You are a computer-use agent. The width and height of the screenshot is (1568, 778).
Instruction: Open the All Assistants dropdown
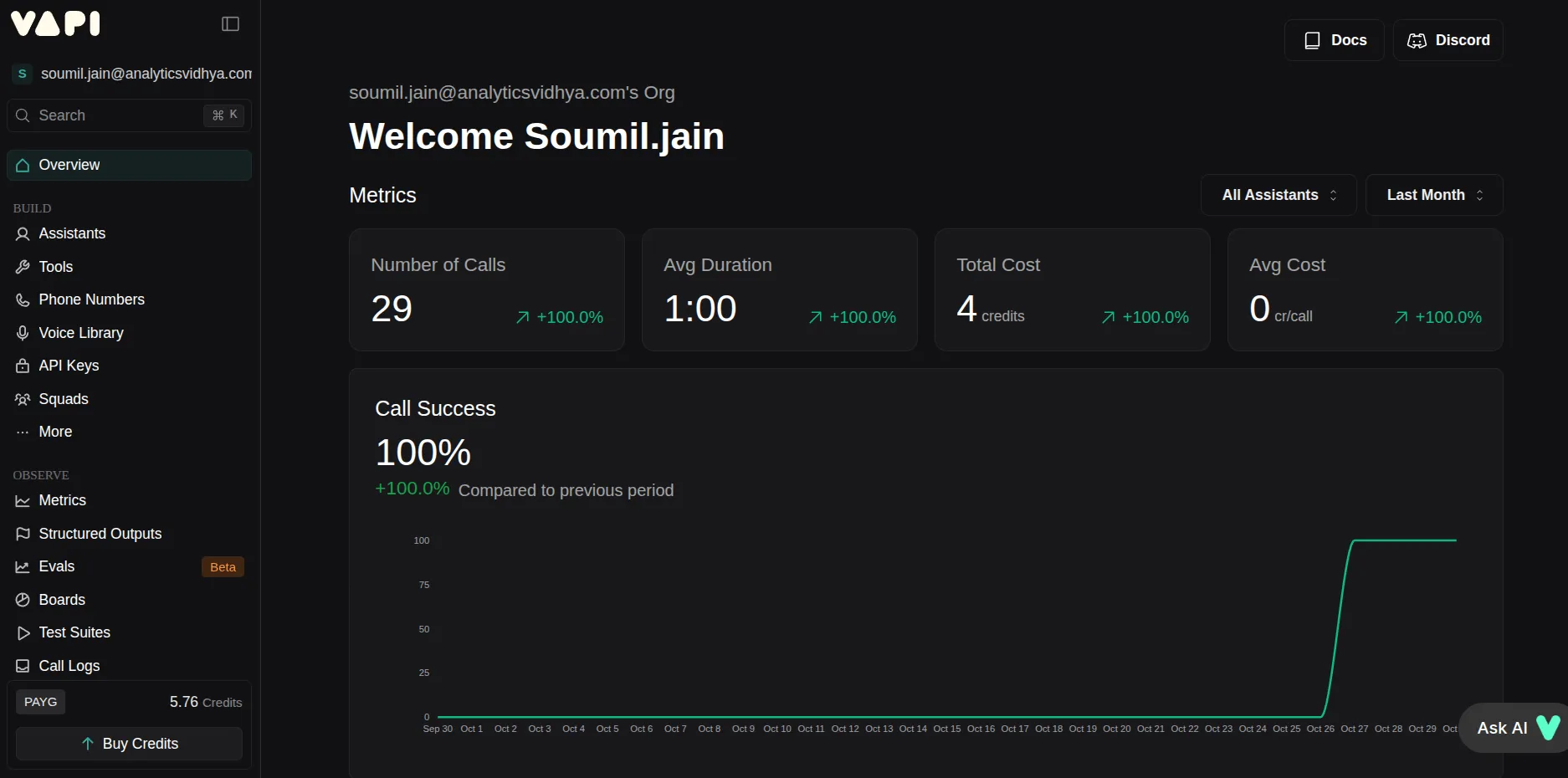pos(1277,194)
